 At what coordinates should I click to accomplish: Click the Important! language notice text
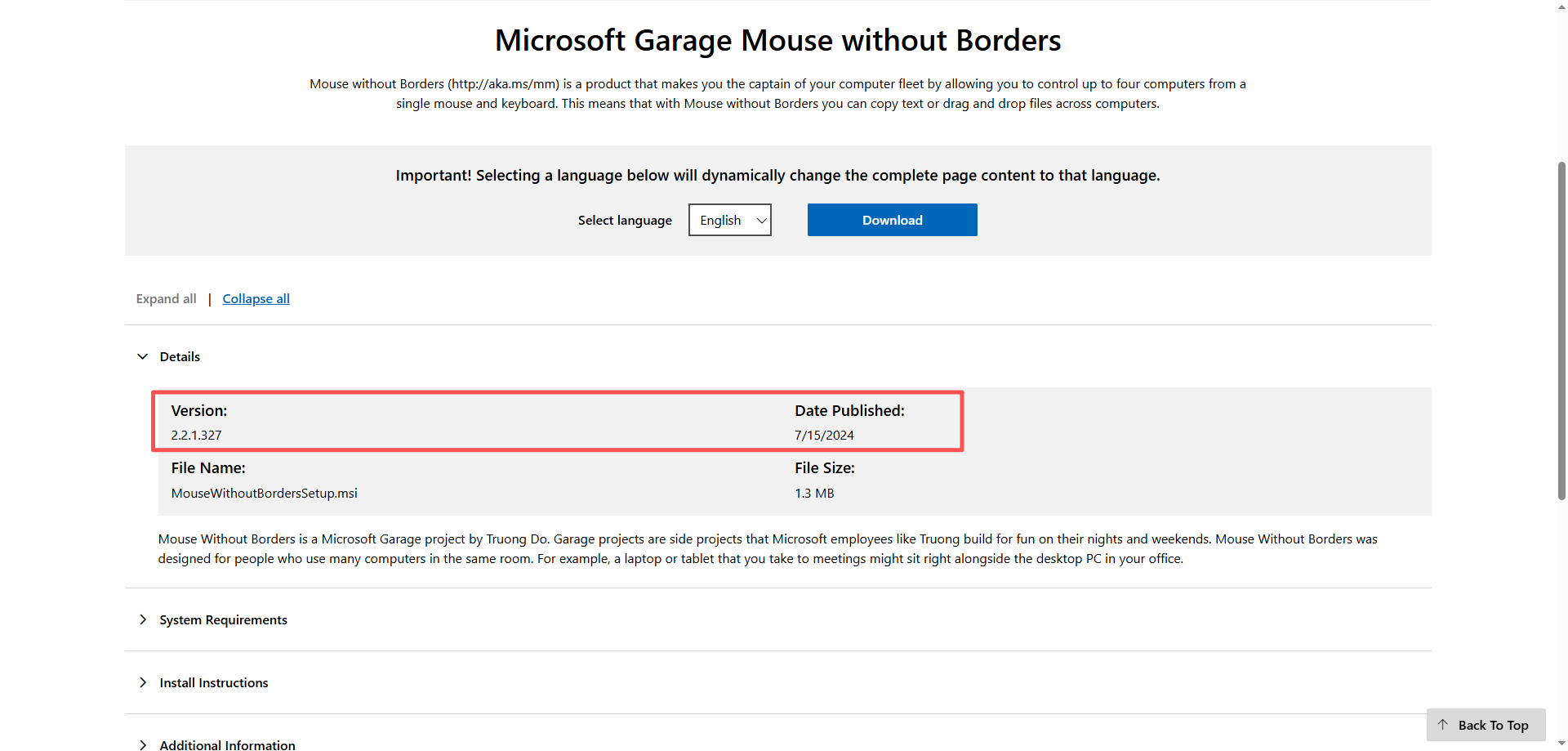[777, 176]
